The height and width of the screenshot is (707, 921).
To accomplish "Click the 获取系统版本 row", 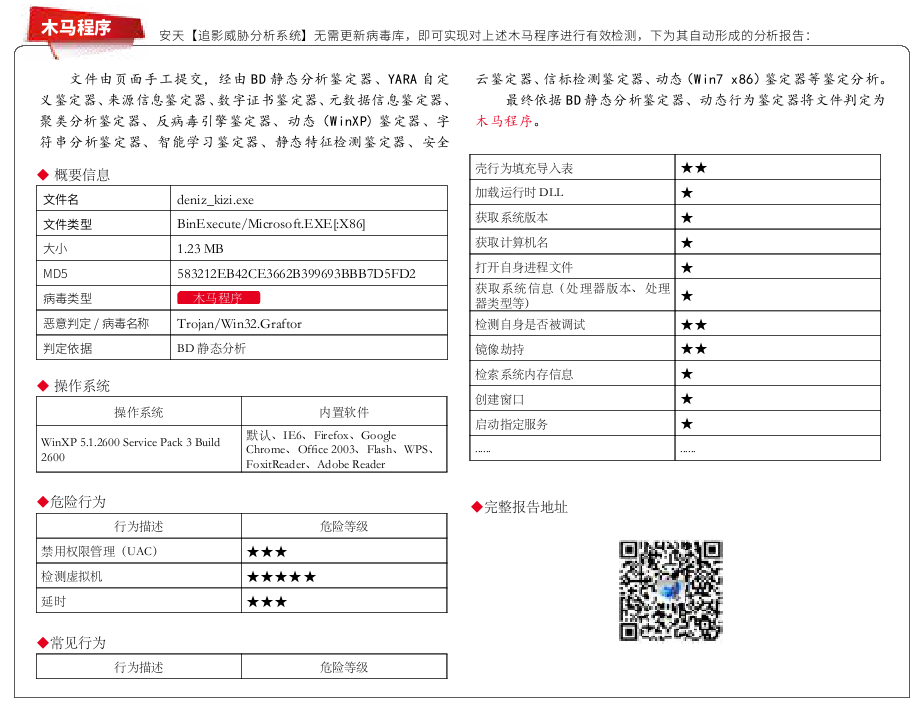I will point(675,217).
